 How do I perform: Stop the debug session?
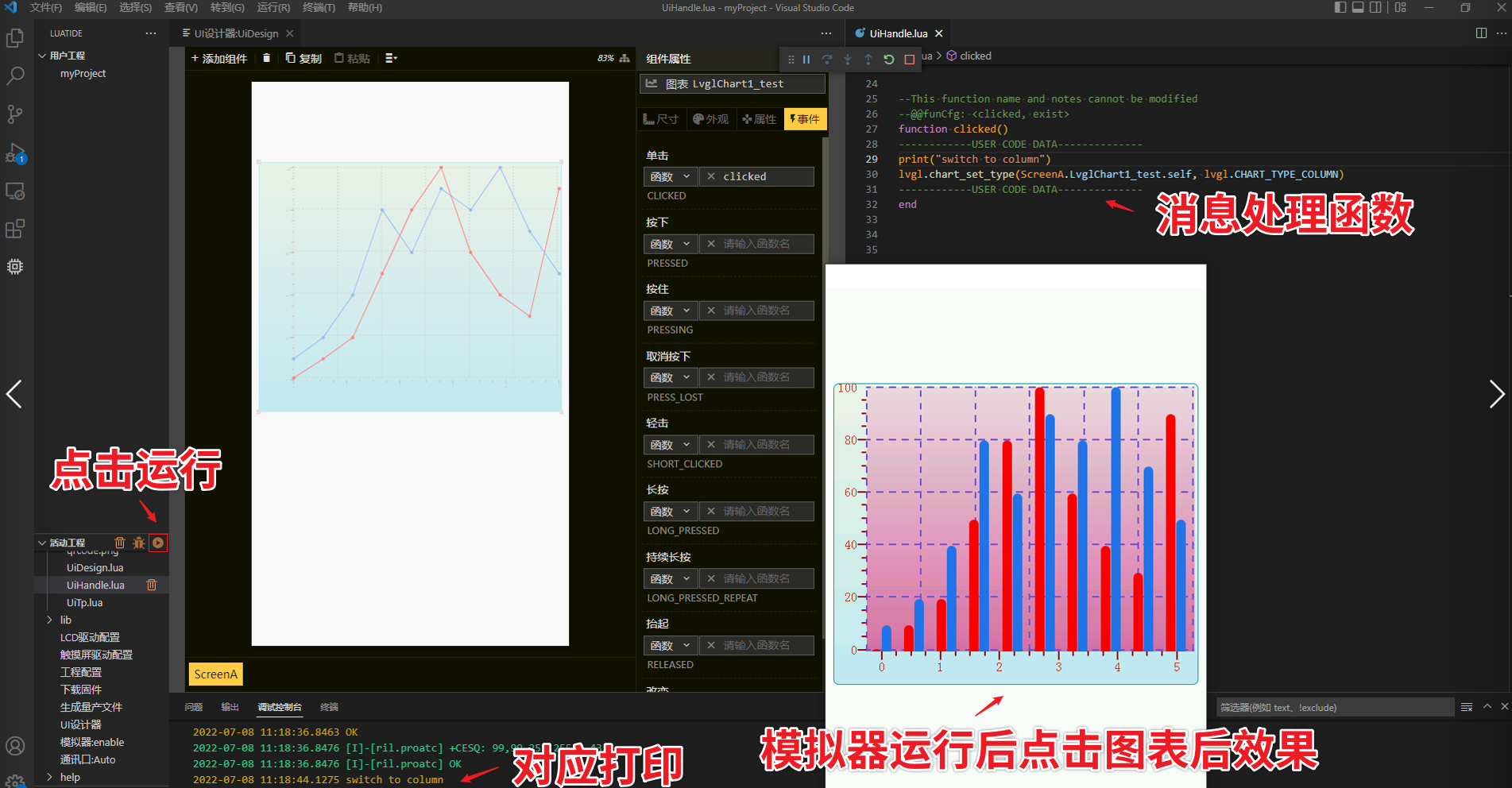[x=910, y=60]
